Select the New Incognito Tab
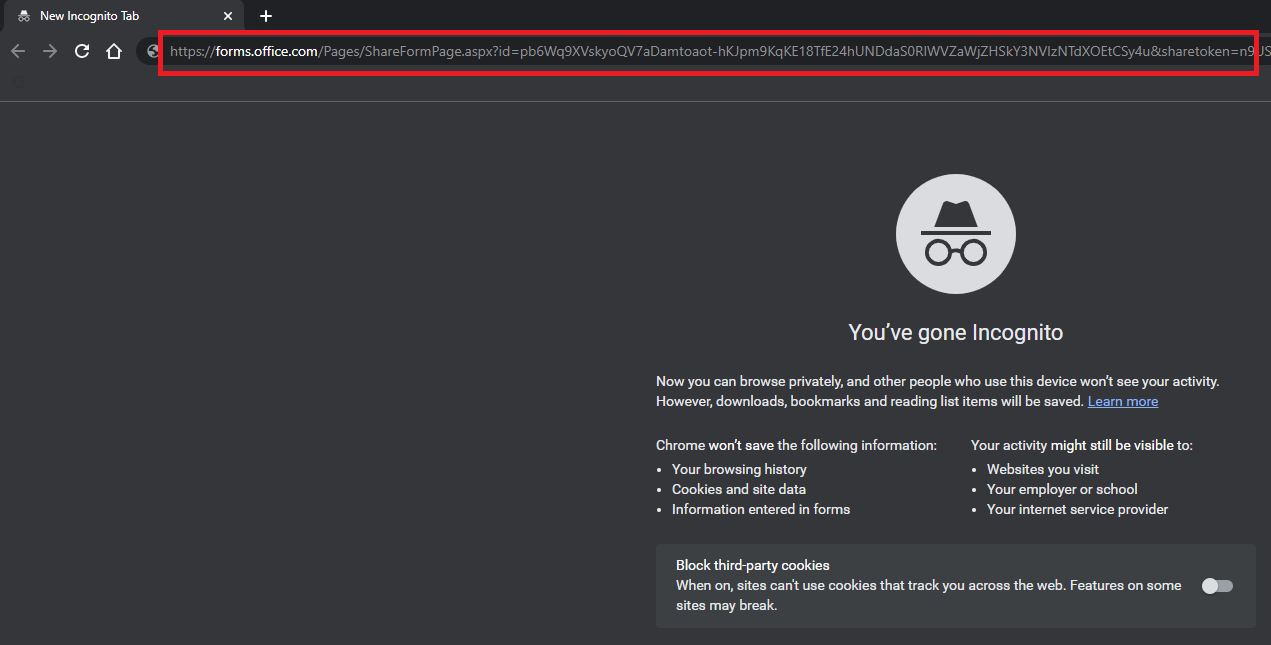 pos(125,16)
